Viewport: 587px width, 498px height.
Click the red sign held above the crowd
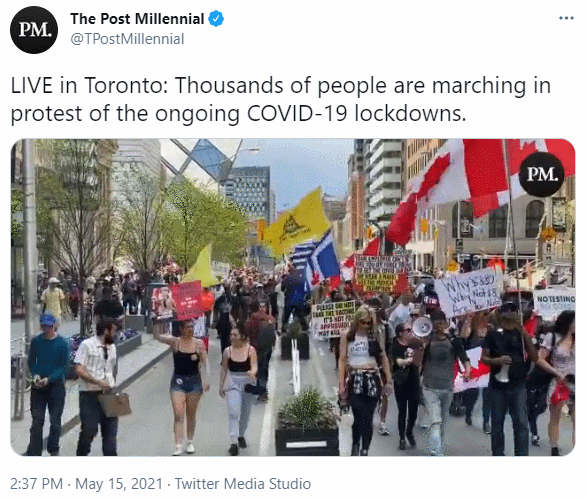tap(187, 301)
